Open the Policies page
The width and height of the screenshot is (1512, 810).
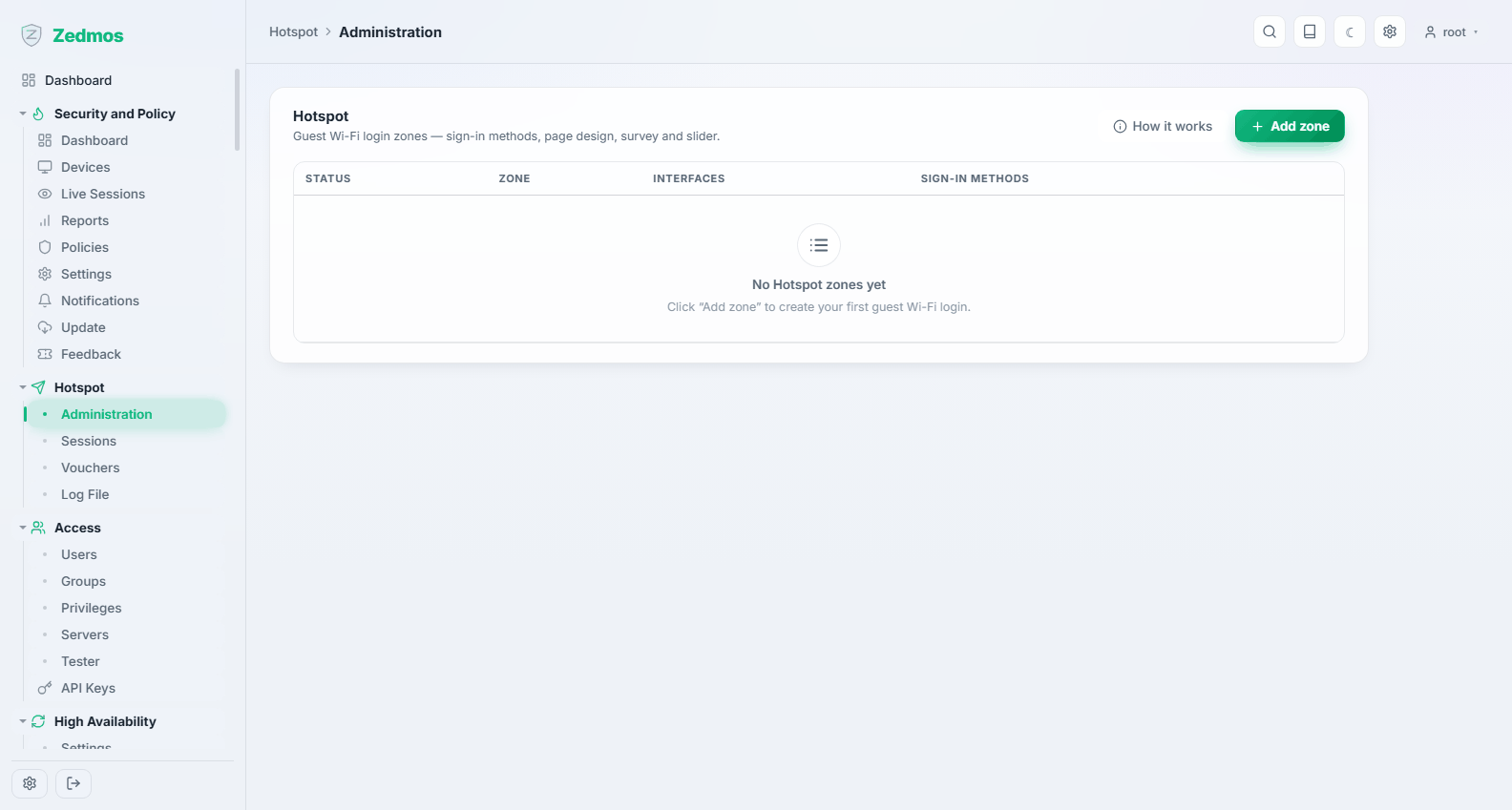point(127,247)
